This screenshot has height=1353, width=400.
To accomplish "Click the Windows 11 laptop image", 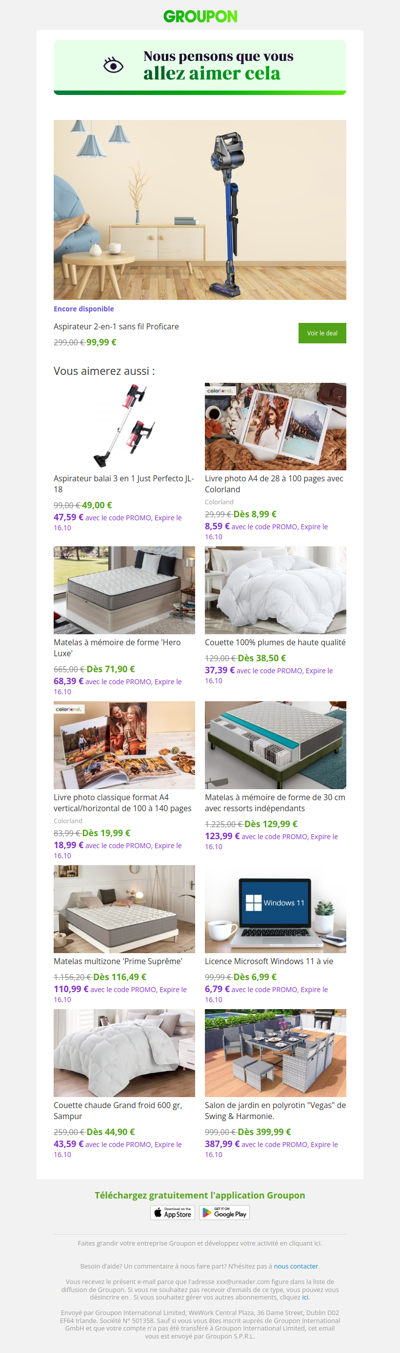I will pos(276,909).
